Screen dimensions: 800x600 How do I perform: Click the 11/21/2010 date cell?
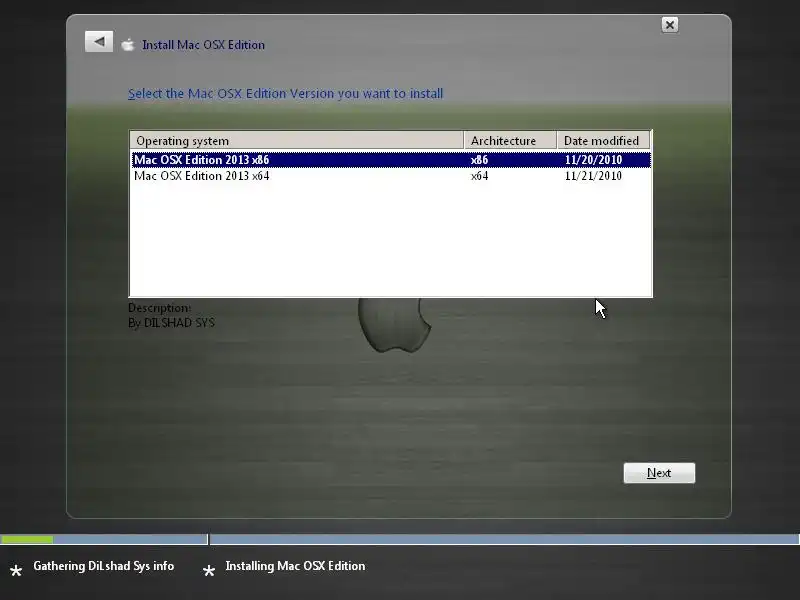[x=593, y=176]
